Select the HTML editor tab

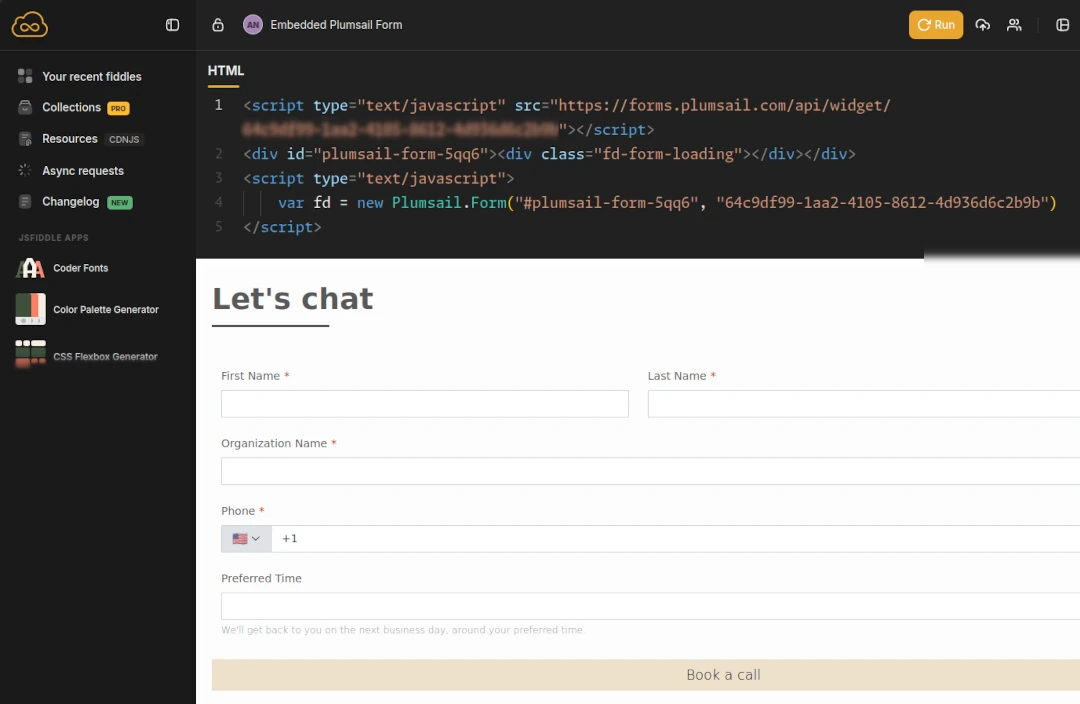coord(225,71)
